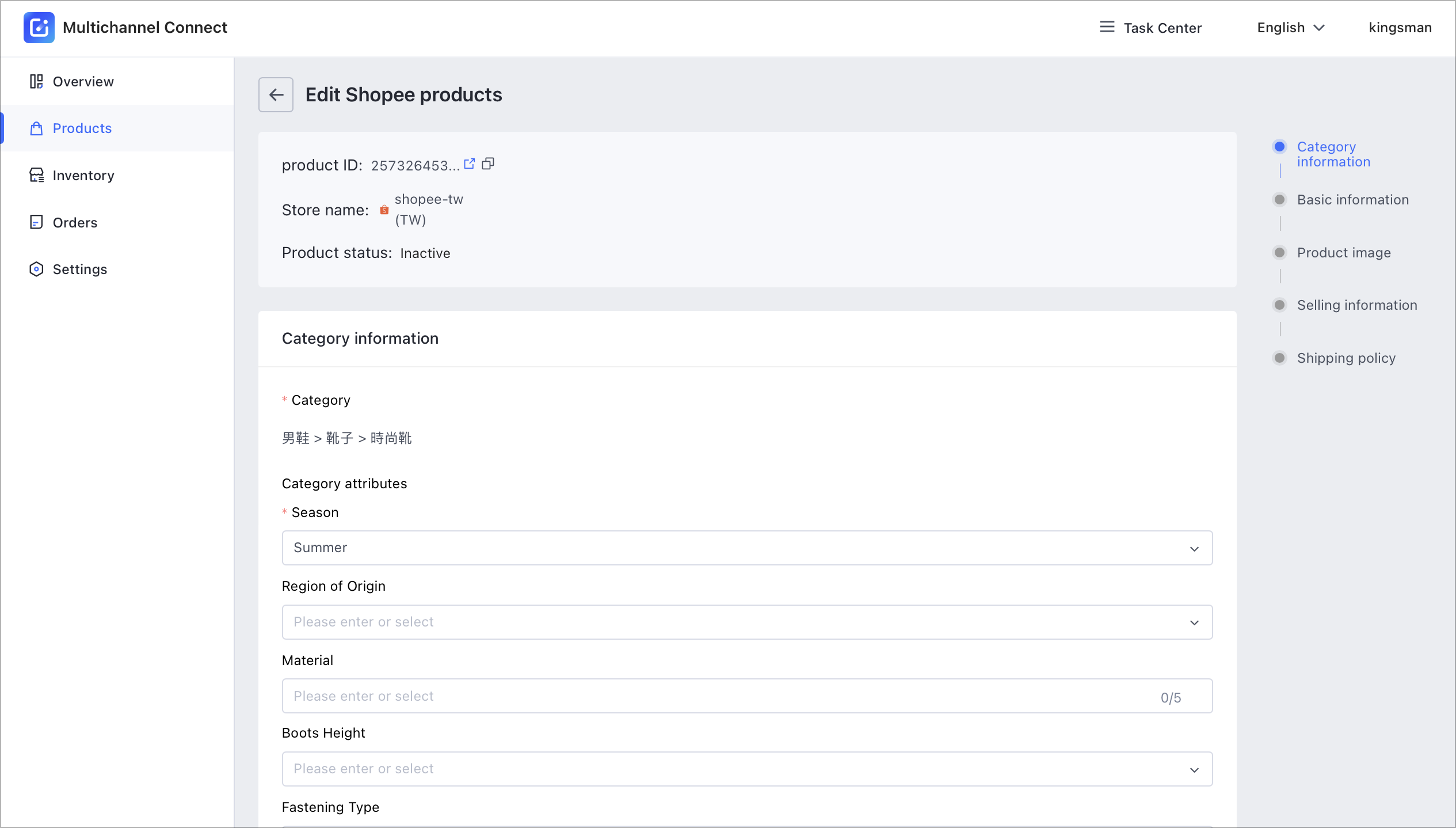The height and width of the screenshot is (828, 1456).
Task: Jump to Shipping policy section
Action: [1346, 358]
